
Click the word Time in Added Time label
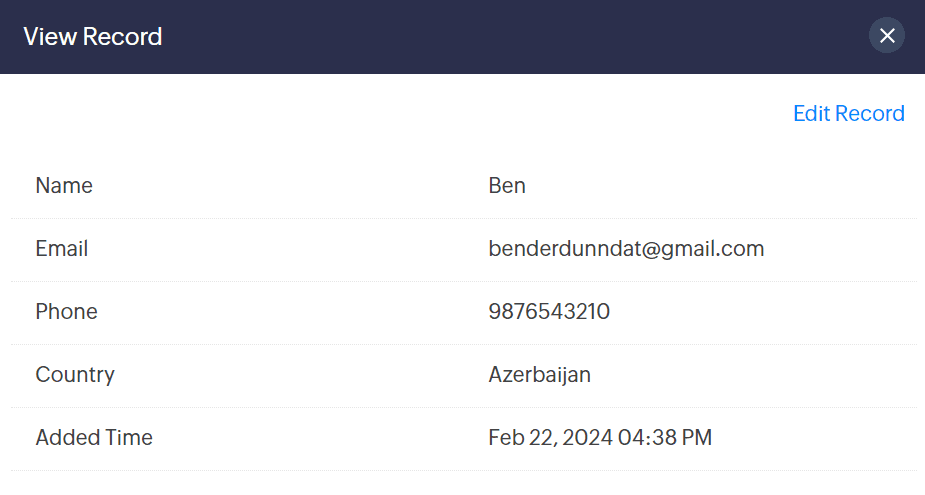(x=129, y=438)
